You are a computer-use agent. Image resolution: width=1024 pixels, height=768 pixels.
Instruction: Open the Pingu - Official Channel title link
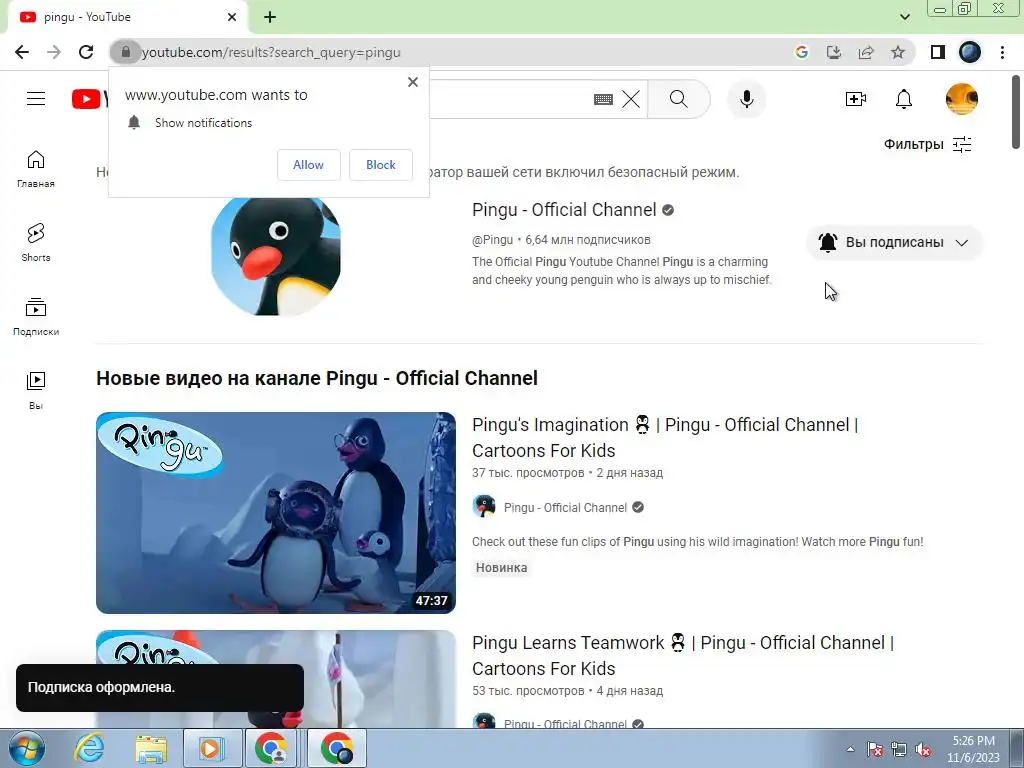click(x=564, y=210)
